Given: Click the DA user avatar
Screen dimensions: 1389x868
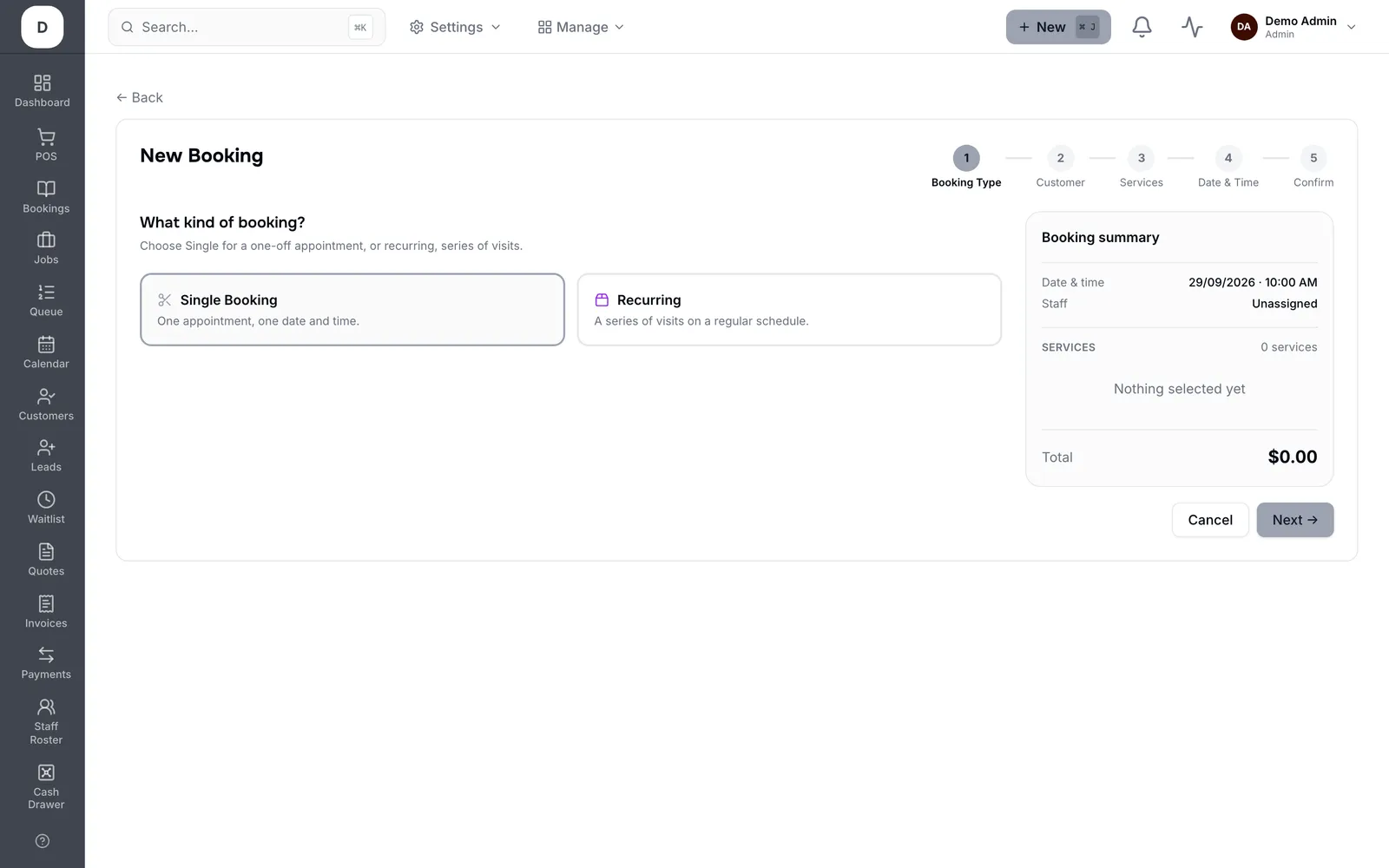Looking at the screenshot, I should coord(1244,27).
